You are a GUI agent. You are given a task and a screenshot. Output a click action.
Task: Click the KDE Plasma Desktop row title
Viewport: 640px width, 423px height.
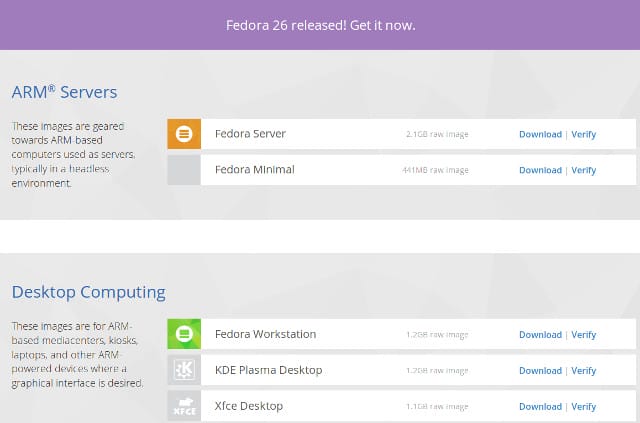269,370
